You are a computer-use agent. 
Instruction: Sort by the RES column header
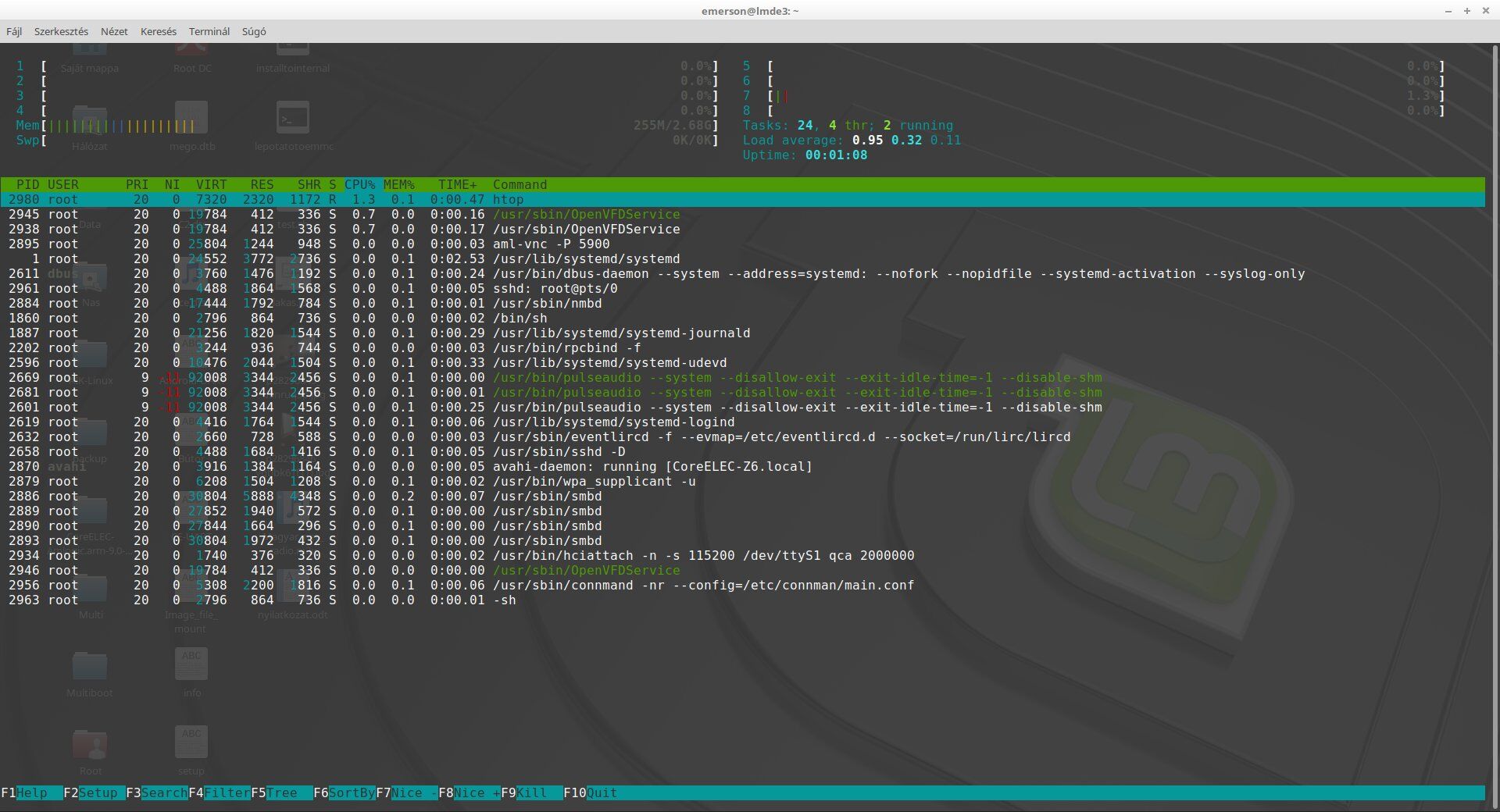pyautogui.click(x=262, y=185)
